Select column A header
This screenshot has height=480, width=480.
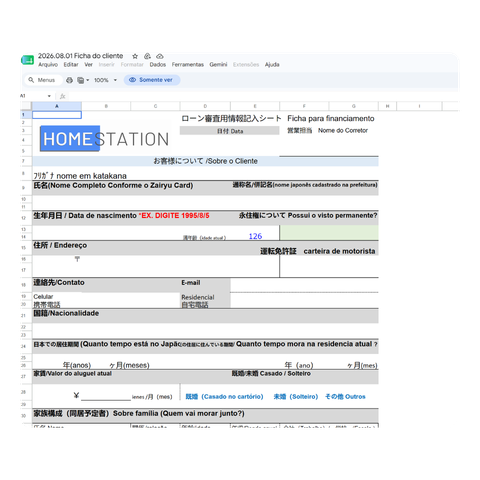pyautogui.click(x=57, y=106)
